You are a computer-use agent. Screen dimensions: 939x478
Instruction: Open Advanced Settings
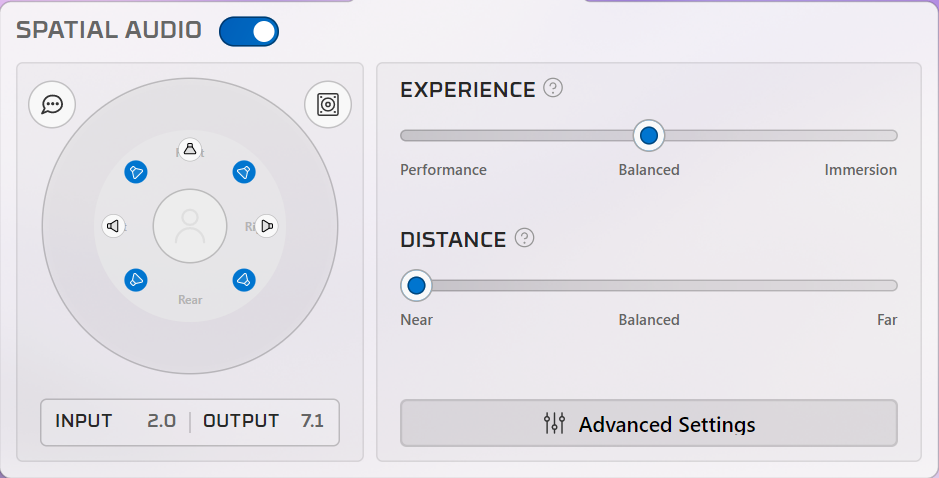(649, 423)
